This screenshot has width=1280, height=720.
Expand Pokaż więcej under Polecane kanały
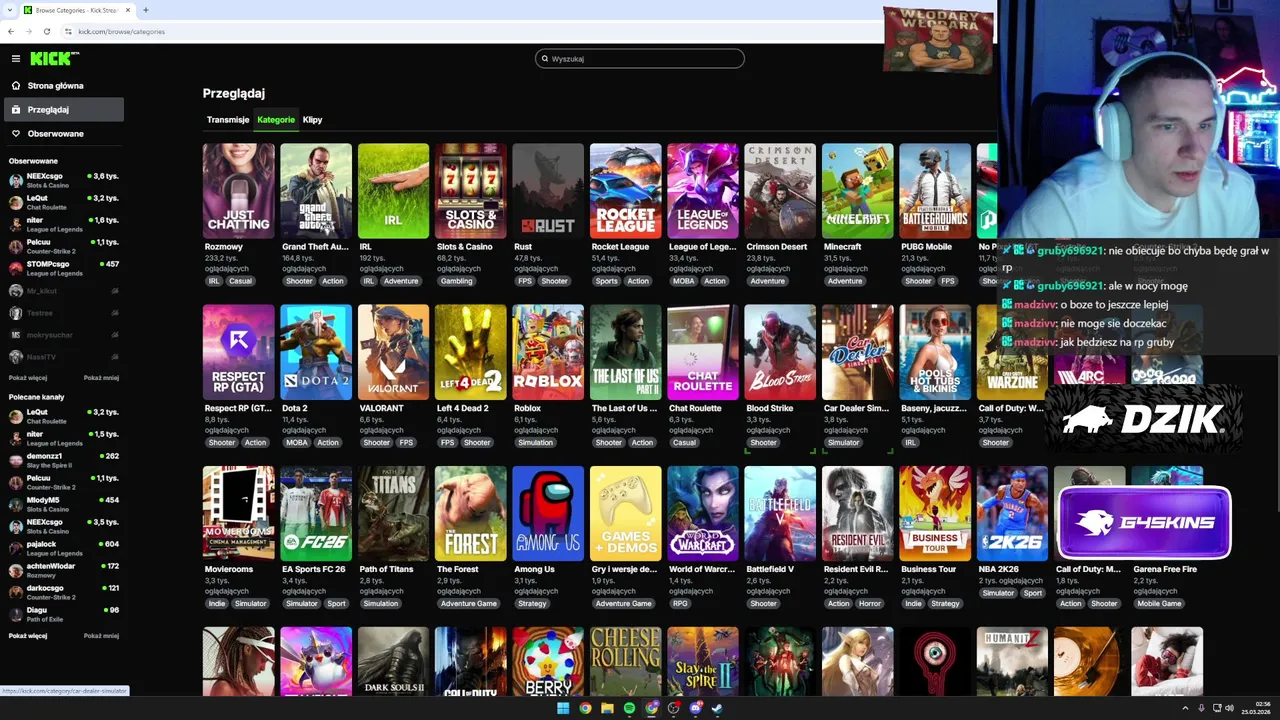click(x=28, y=636)
